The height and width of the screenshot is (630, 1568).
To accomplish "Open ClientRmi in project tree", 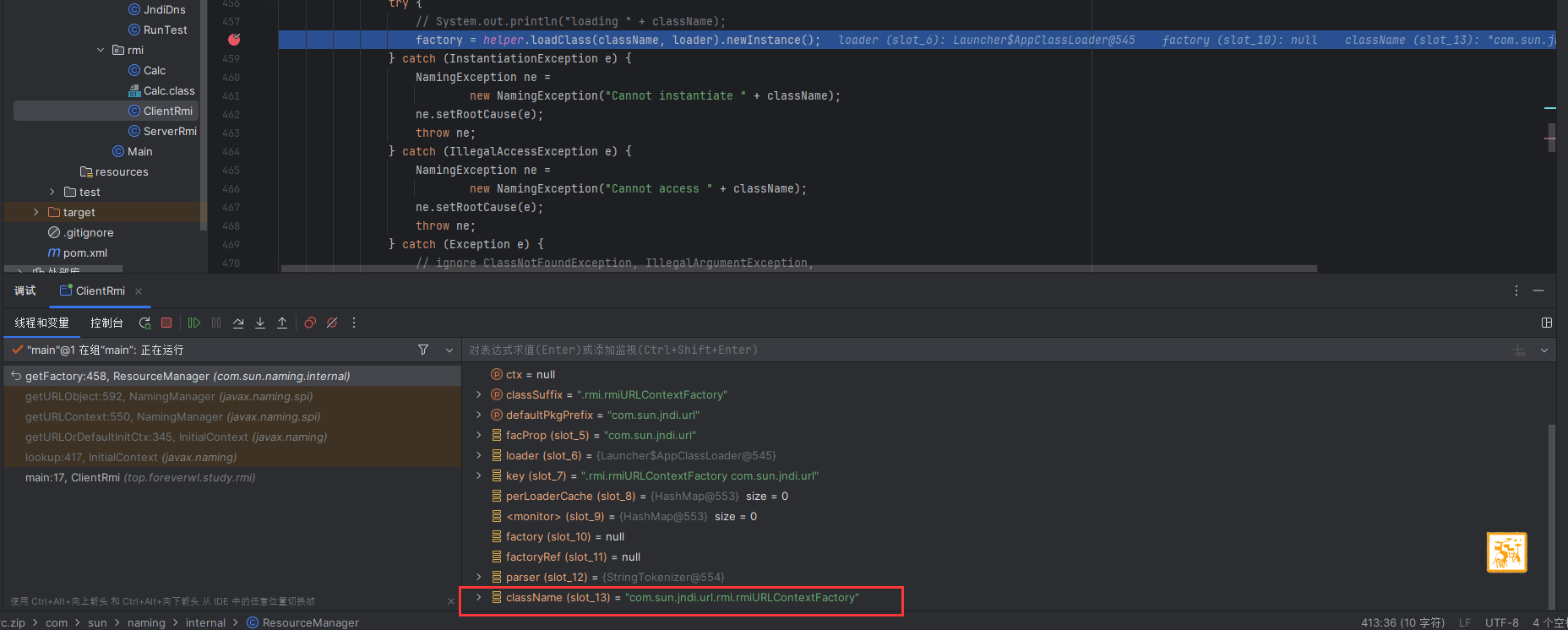I will pyautogui.click(x=161, y=111).
